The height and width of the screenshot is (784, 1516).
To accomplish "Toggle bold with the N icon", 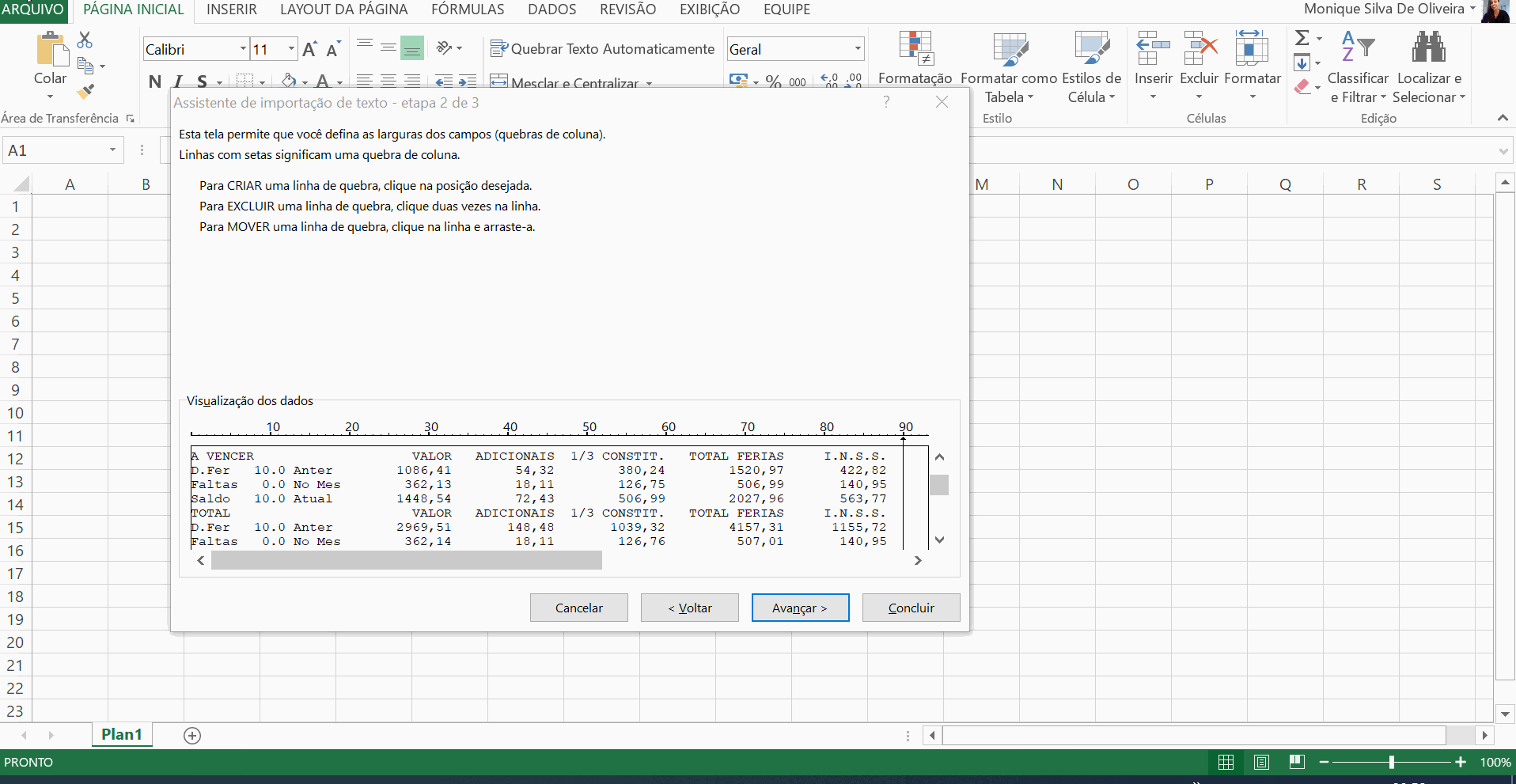I will point(155,81).
